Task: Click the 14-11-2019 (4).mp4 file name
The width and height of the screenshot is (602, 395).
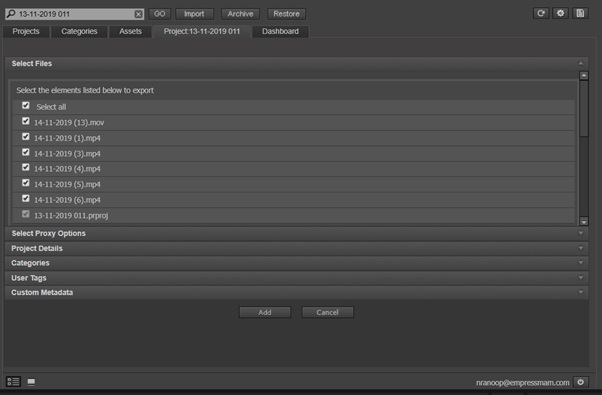Action: pos(67,169)
